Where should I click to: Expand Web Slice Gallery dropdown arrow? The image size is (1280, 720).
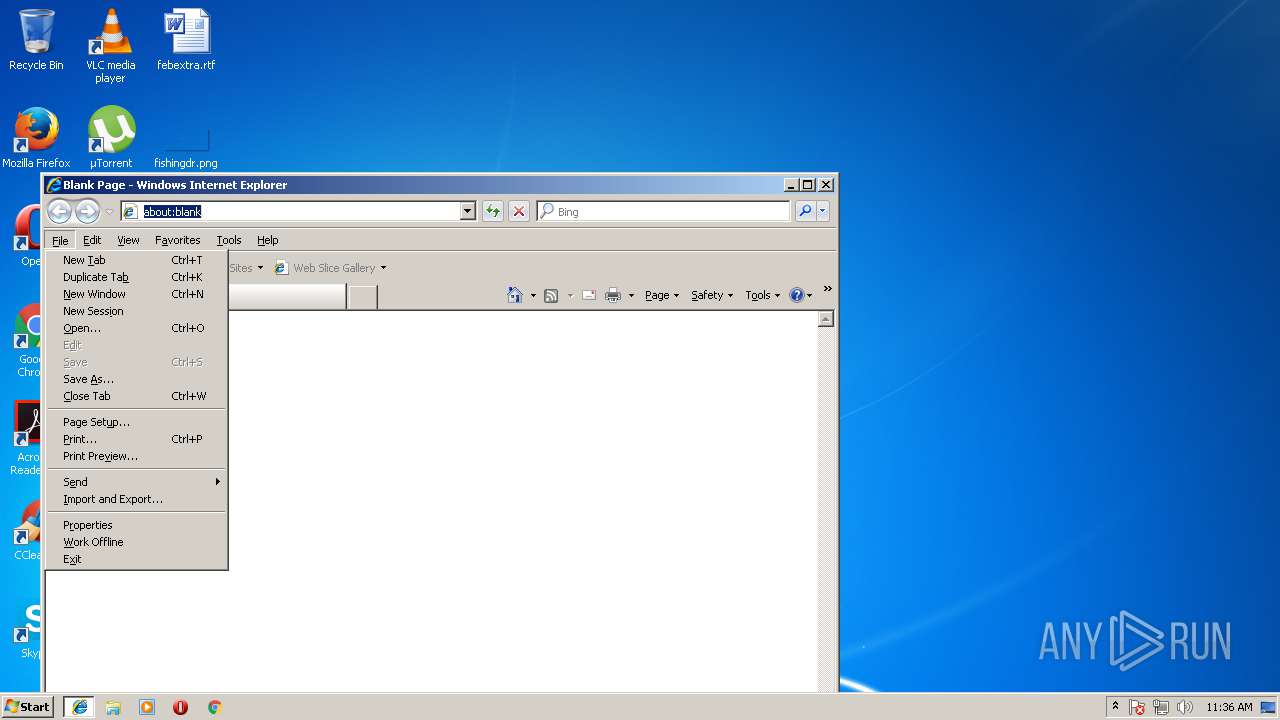pyautogui.click(x=383, y=268)
